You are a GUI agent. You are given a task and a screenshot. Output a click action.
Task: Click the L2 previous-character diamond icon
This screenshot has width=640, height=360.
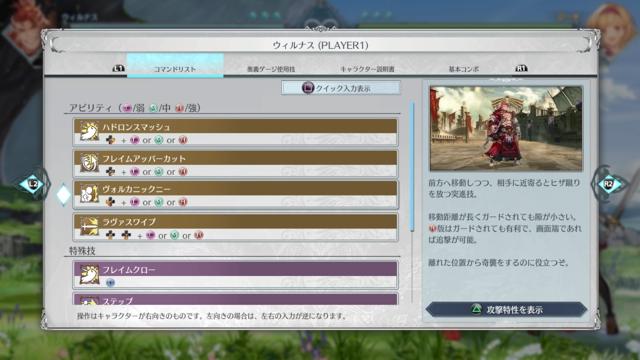tap(33, 184)
